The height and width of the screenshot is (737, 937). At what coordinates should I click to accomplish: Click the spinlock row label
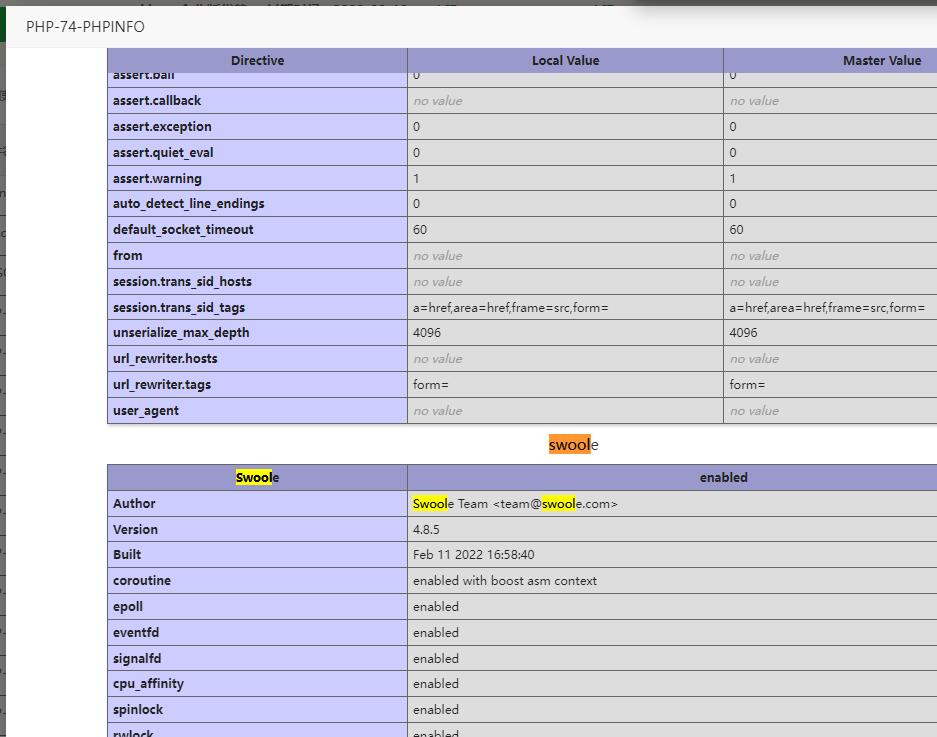coord(137,710)
